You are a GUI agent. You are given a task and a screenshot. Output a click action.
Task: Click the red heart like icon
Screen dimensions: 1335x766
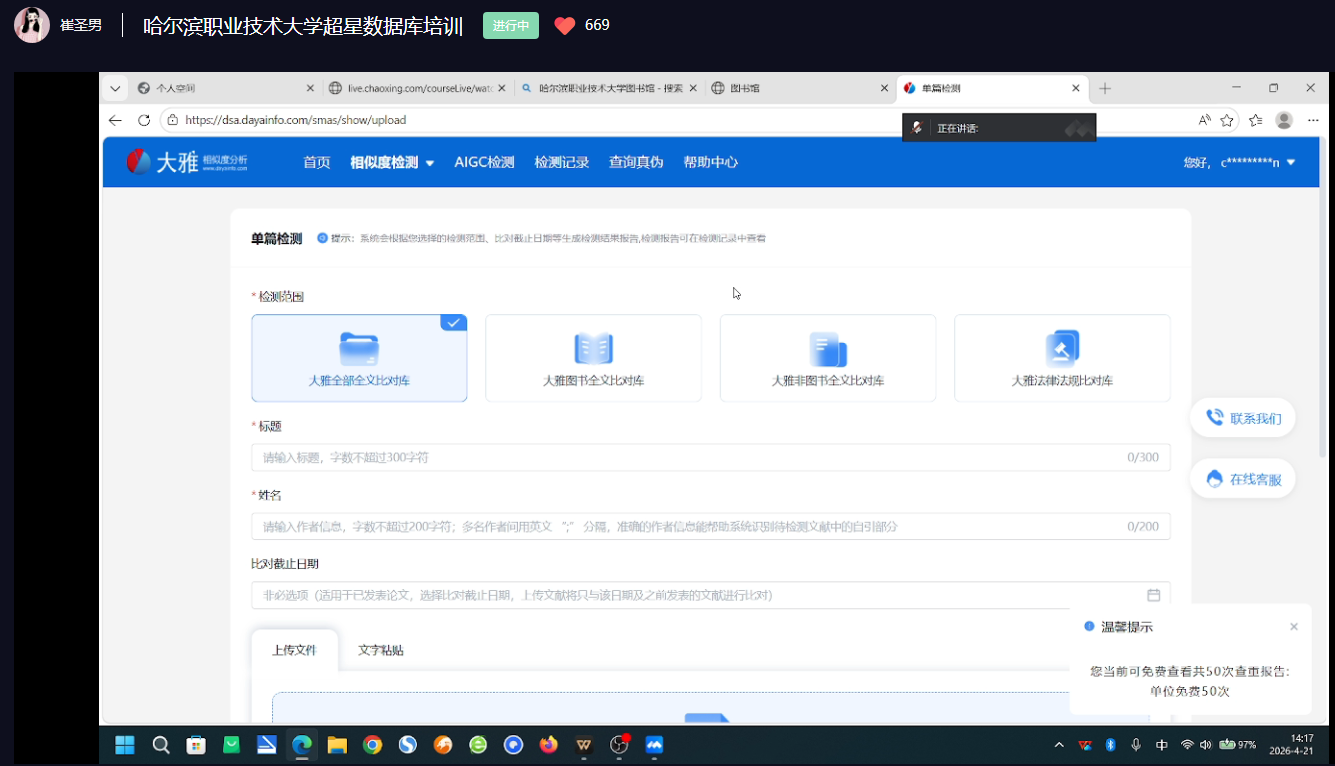(x=565, y=26)
